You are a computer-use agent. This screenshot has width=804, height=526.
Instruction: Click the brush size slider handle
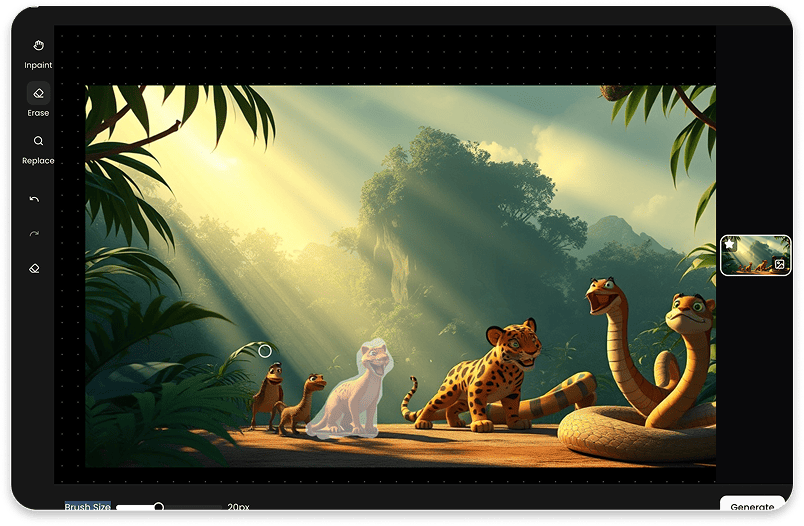click(158, 507)
